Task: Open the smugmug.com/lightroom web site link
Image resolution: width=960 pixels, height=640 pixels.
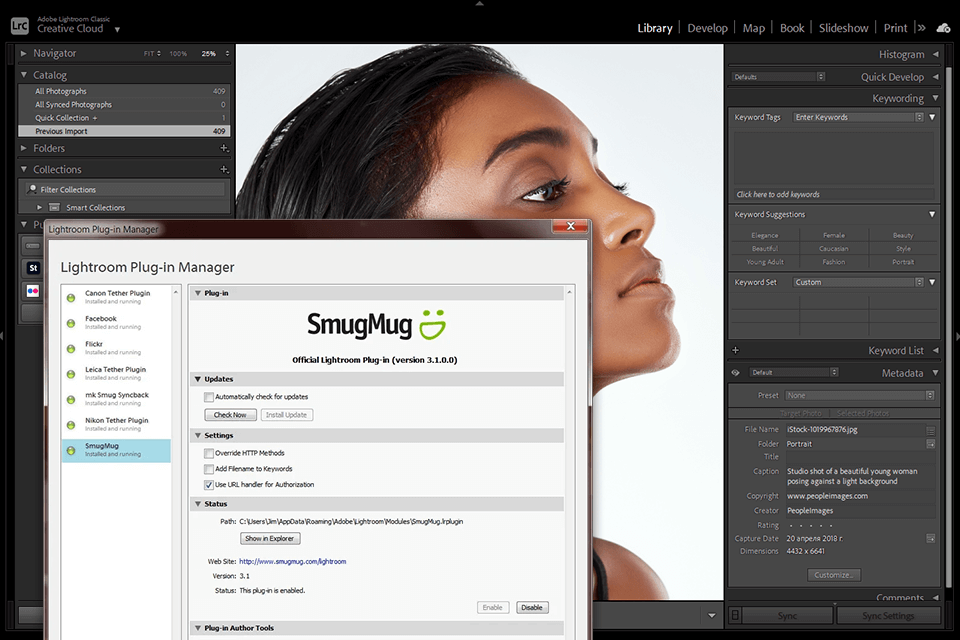Action: pyautogui.click(x=293, y=561)
